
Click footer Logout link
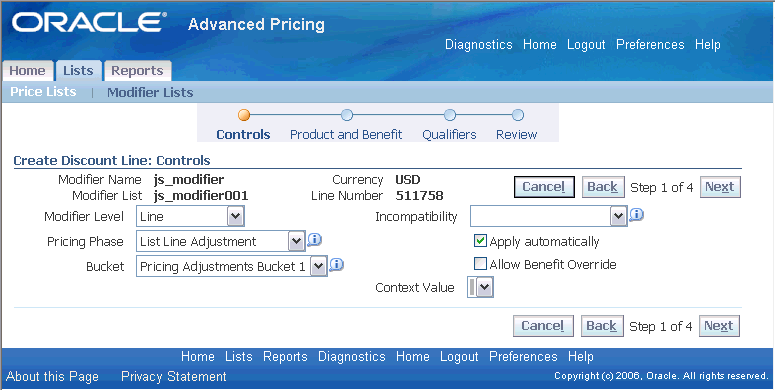pyautogui.click(x=459, y=356)
